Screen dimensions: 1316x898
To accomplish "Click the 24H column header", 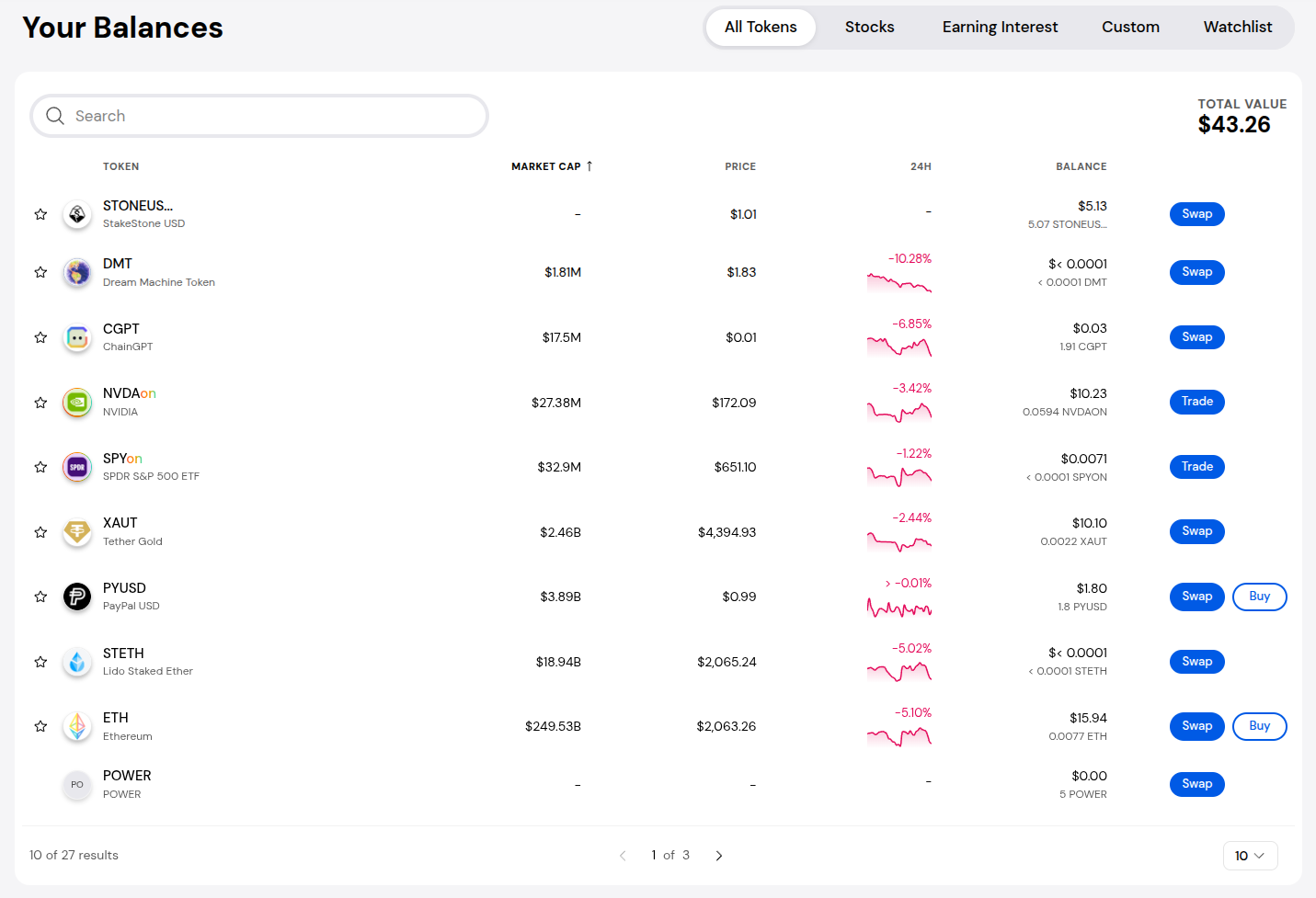I will 921,166.
